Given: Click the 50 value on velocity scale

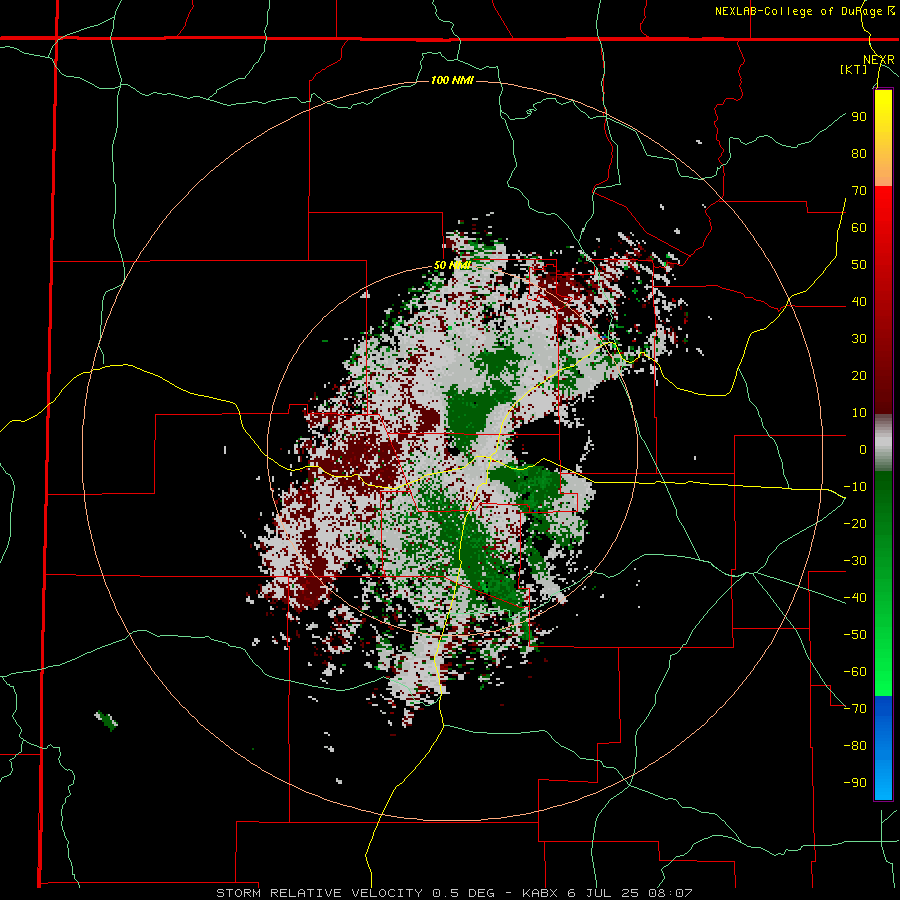Looking at the screenshot, I should 859,265.
